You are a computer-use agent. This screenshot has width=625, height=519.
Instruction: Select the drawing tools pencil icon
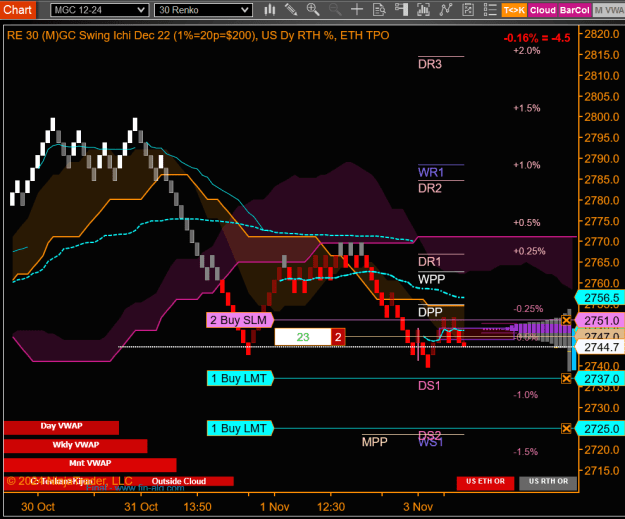tap(291, 10)
